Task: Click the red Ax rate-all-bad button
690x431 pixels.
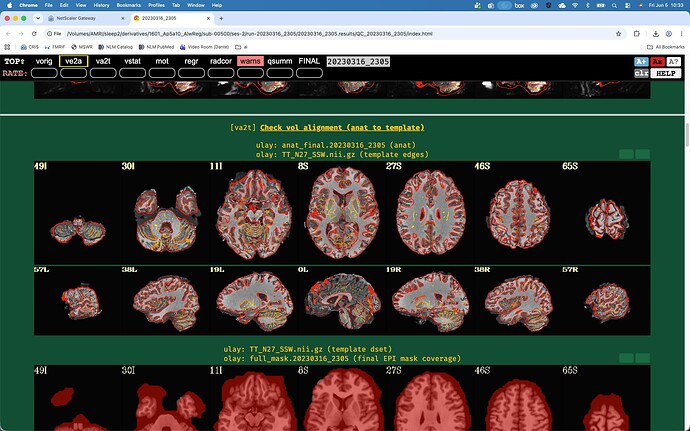Action: point(657,62)
